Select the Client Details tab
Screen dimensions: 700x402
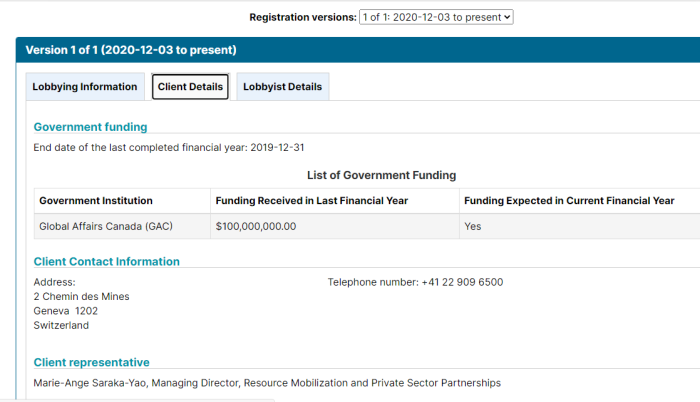pos(190,87)
